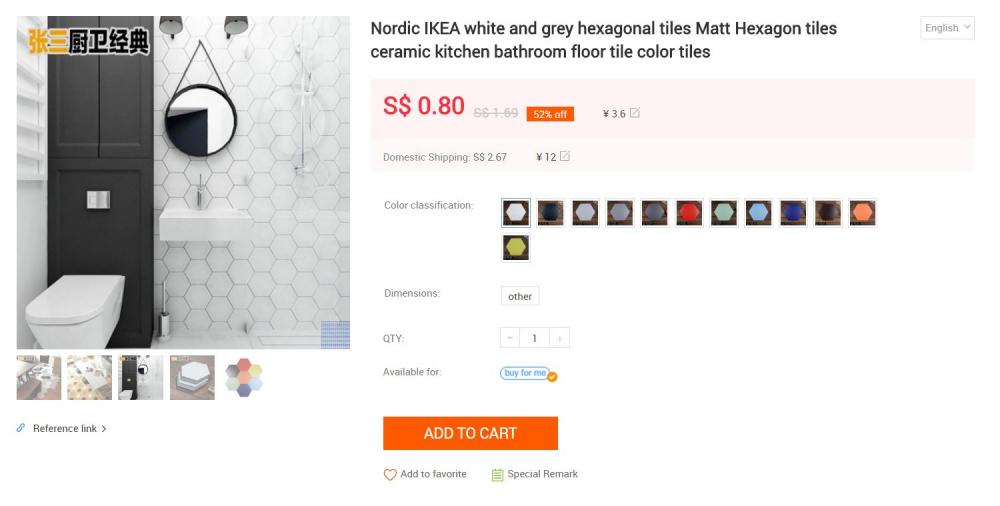Pick the yellow-green hexagon color swatch

point(515,248)
